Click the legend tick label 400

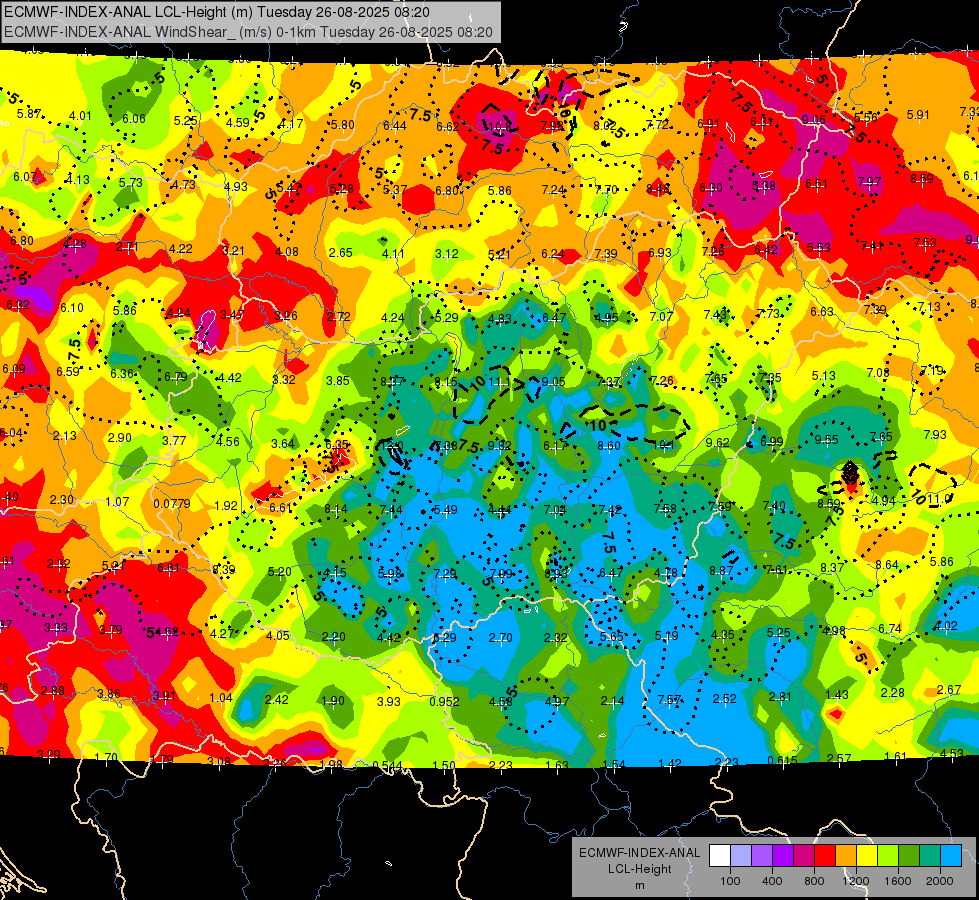[772, 881]
